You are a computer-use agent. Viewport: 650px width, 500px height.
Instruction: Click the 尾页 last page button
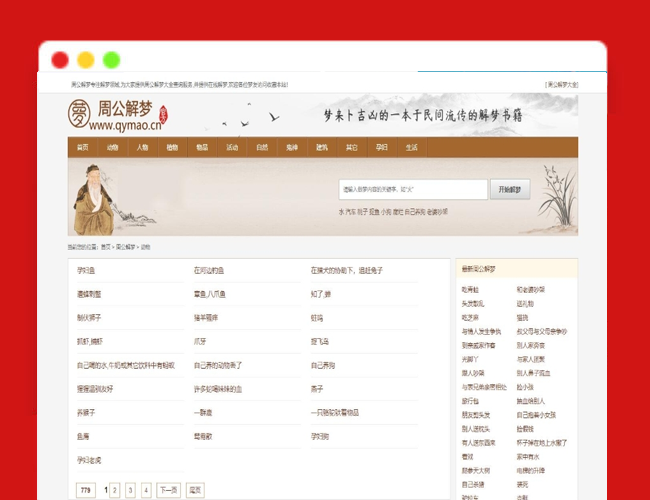click(x=195, y=490)
